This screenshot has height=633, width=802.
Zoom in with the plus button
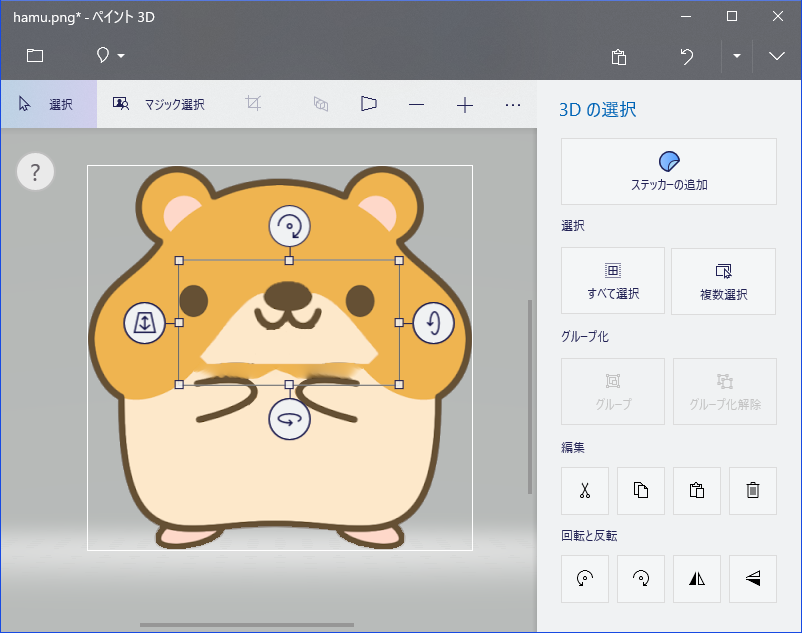click(x=464, y=105)
